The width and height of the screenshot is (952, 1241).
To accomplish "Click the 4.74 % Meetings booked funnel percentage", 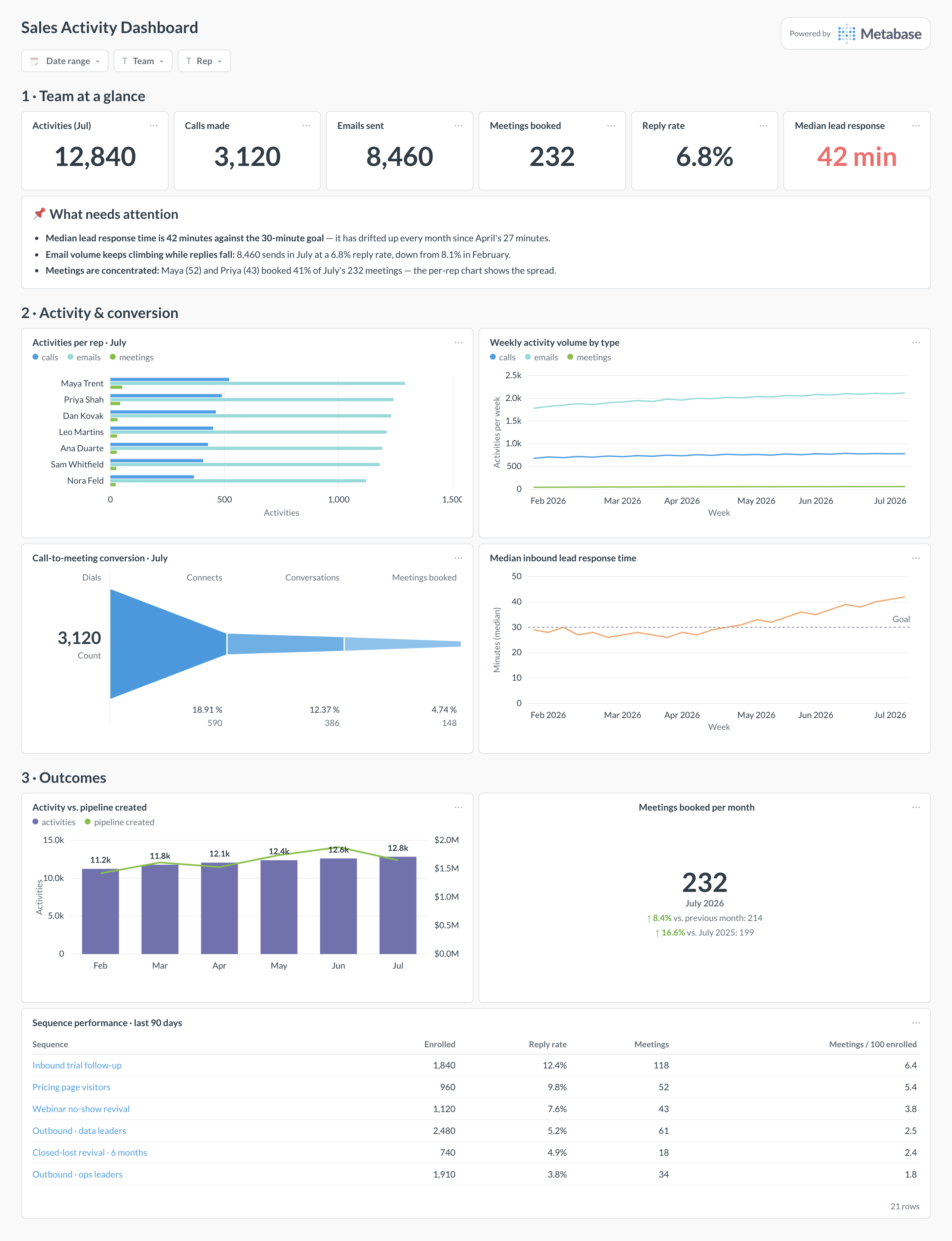I will click(444, 710).
